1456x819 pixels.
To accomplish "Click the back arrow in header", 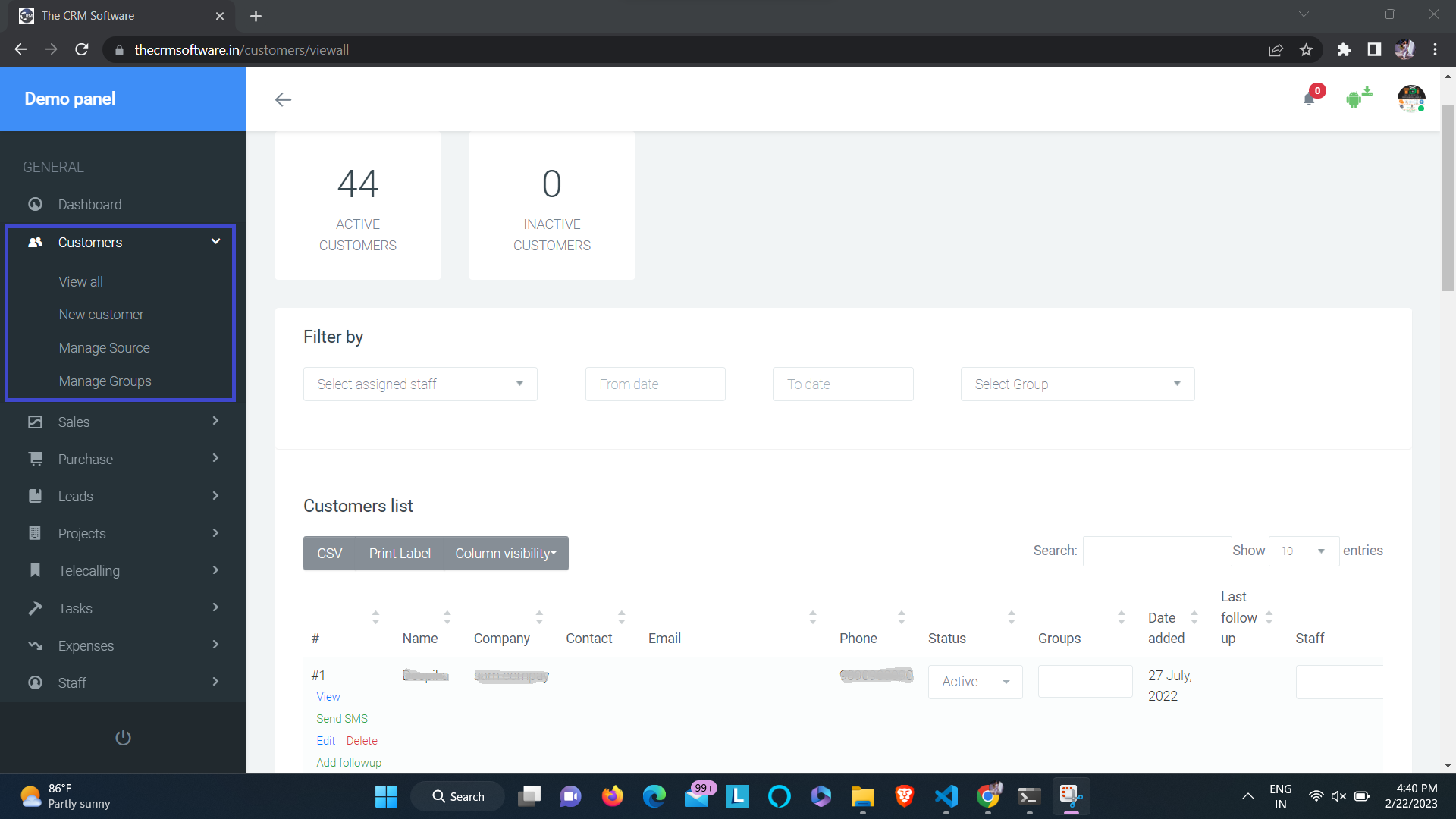I will [x=283, y=99].
